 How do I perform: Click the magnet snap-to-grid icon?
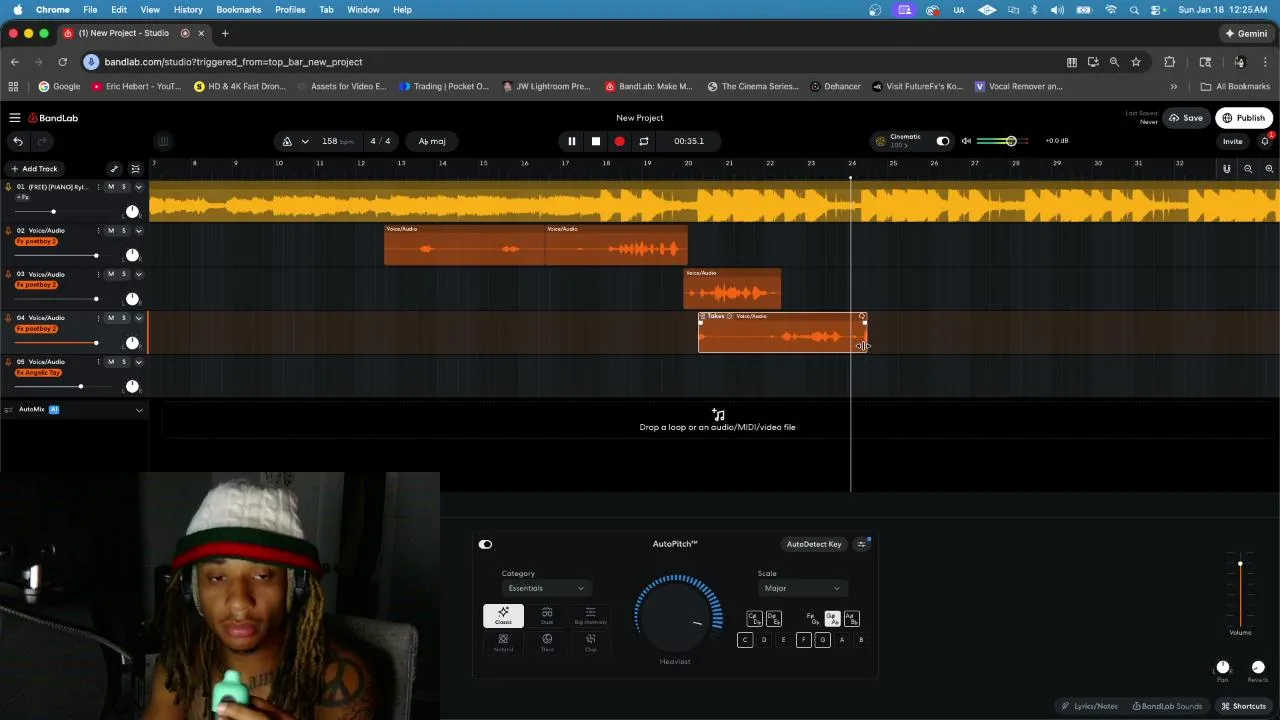tap(1226, 169)
